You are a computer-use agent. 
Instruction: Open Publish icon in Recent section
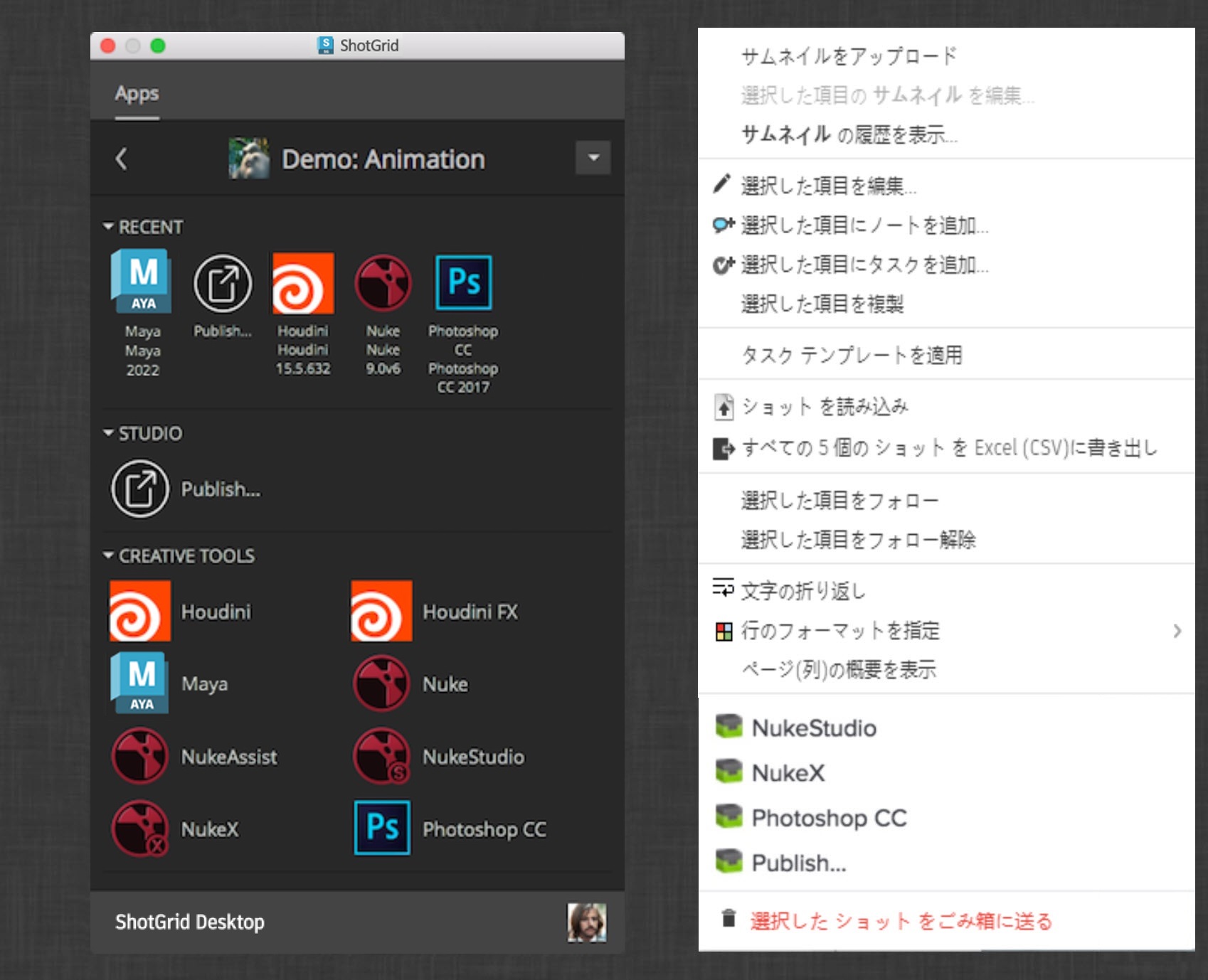(x=223, y=284)
